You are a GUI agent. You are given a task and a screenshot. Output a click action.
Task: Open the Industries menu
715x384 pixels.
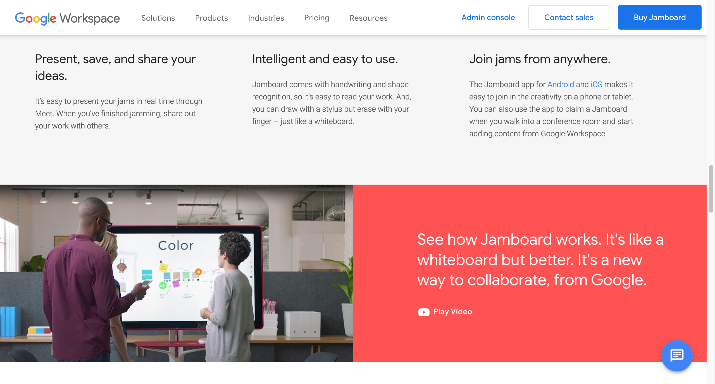(x=266, y=18)
